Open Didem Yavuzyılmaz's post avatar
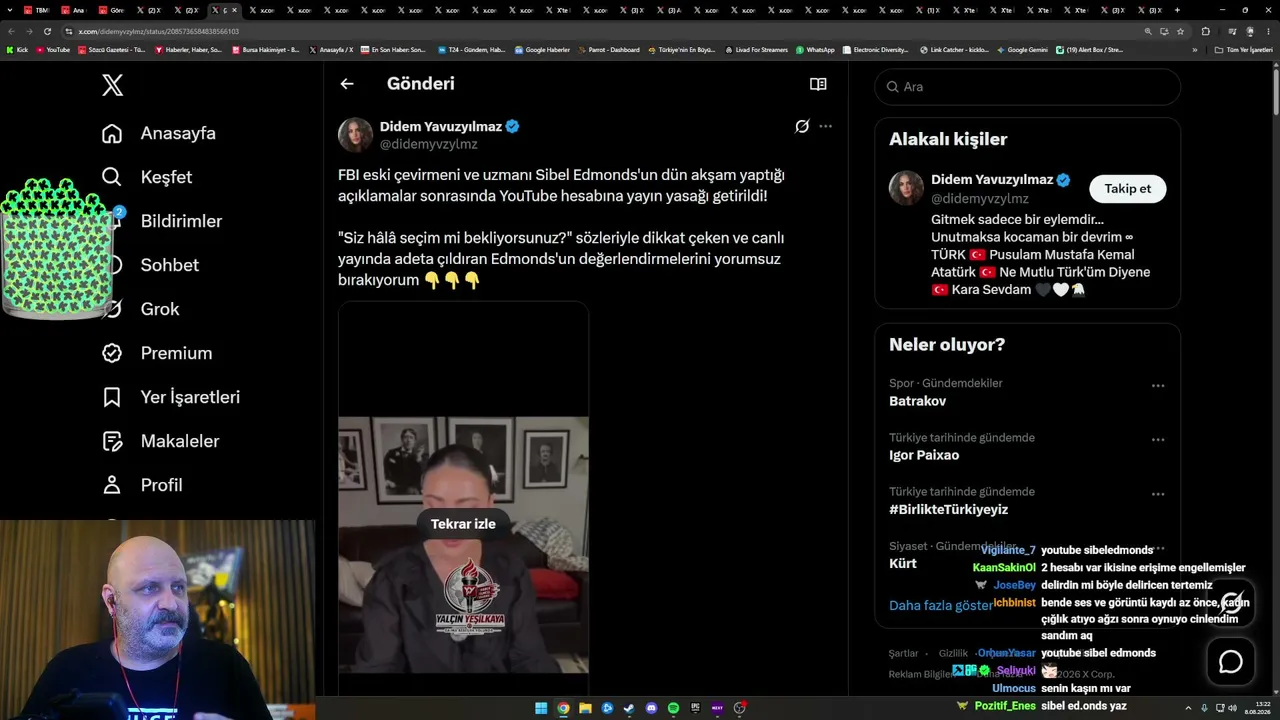 pos(355,135)
